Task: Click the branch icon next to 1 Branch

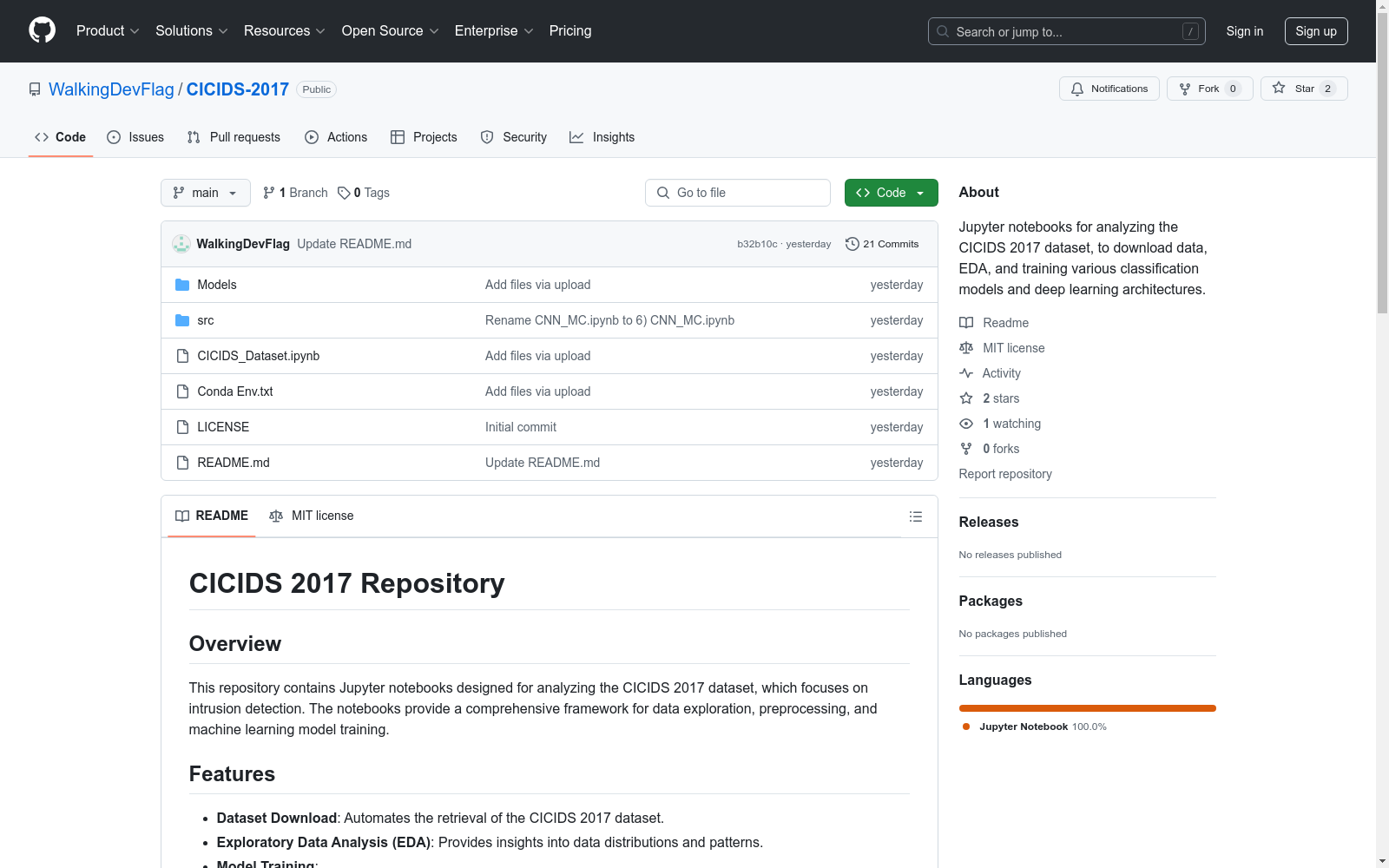Action: (269, 193)
